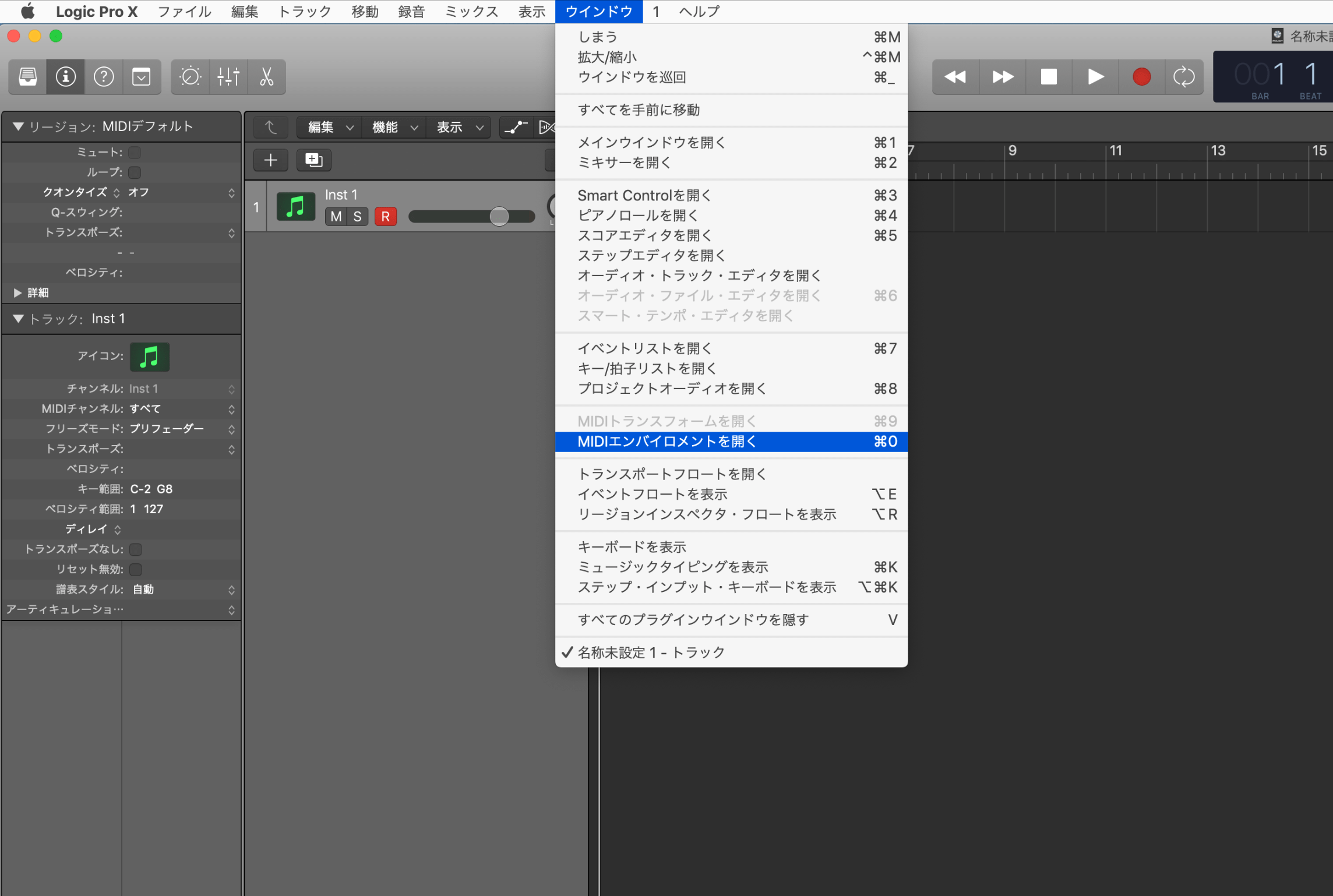This screenshot has height=896, width=1333.
Task: Select ピアノロールを開く menu item
Action: click(731, 216)
